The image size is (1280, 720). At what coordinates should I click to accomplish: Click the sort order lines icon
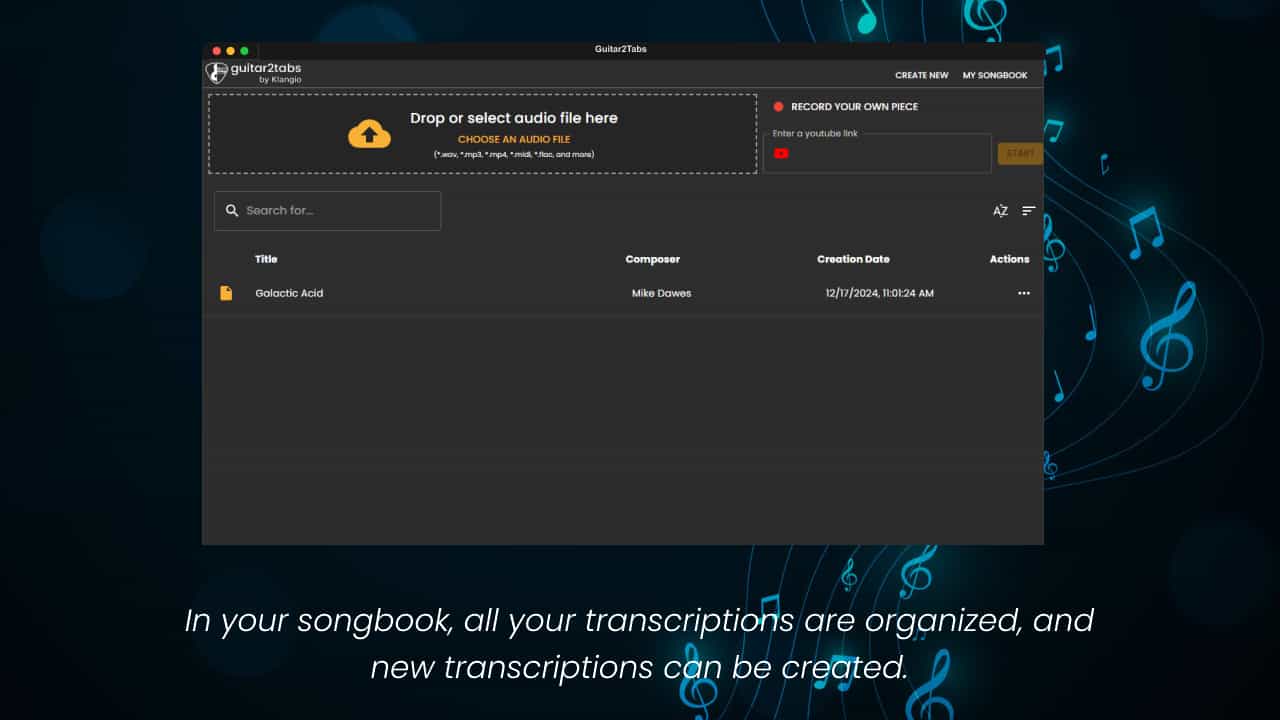[1028, 210]
